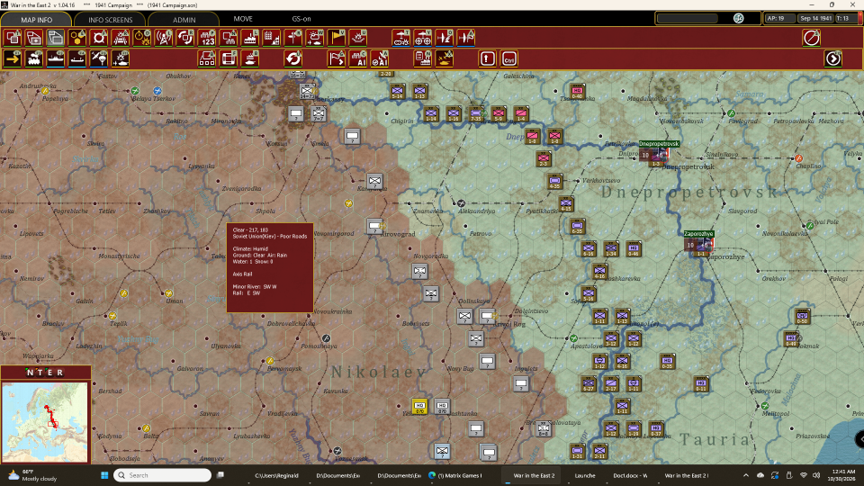Toggle the yellow flag victory locations overlay
The height and width of the screenshot is (486, 864).
[x=337, y=37]
